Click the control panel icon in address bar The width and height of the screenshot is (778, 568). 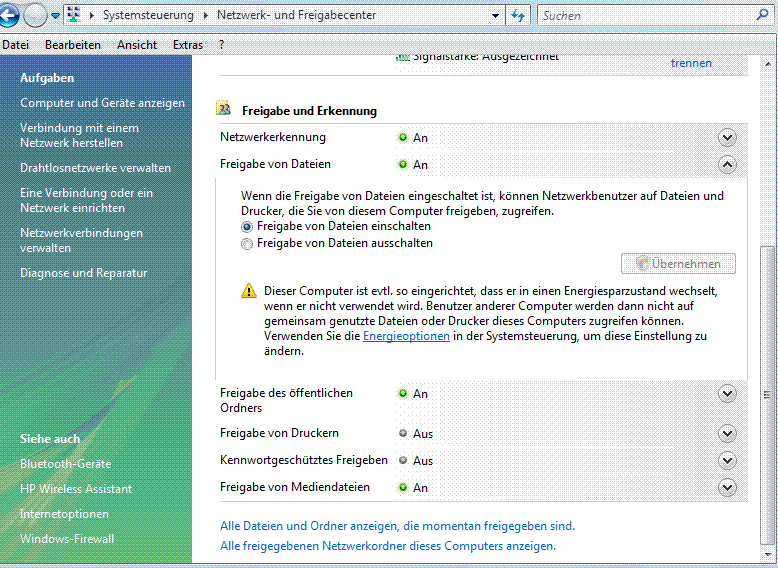click(76, 16)
